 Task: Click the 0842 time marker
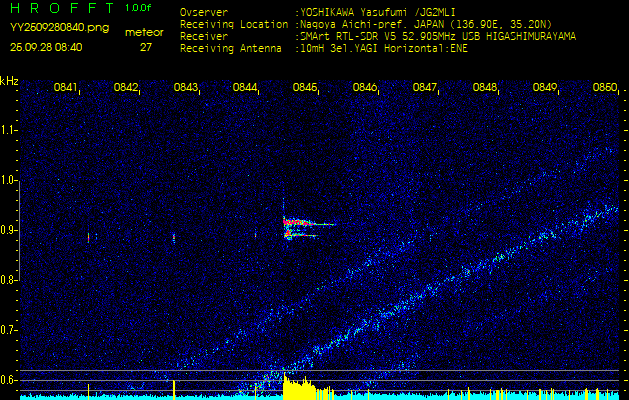tap(126, 87)
